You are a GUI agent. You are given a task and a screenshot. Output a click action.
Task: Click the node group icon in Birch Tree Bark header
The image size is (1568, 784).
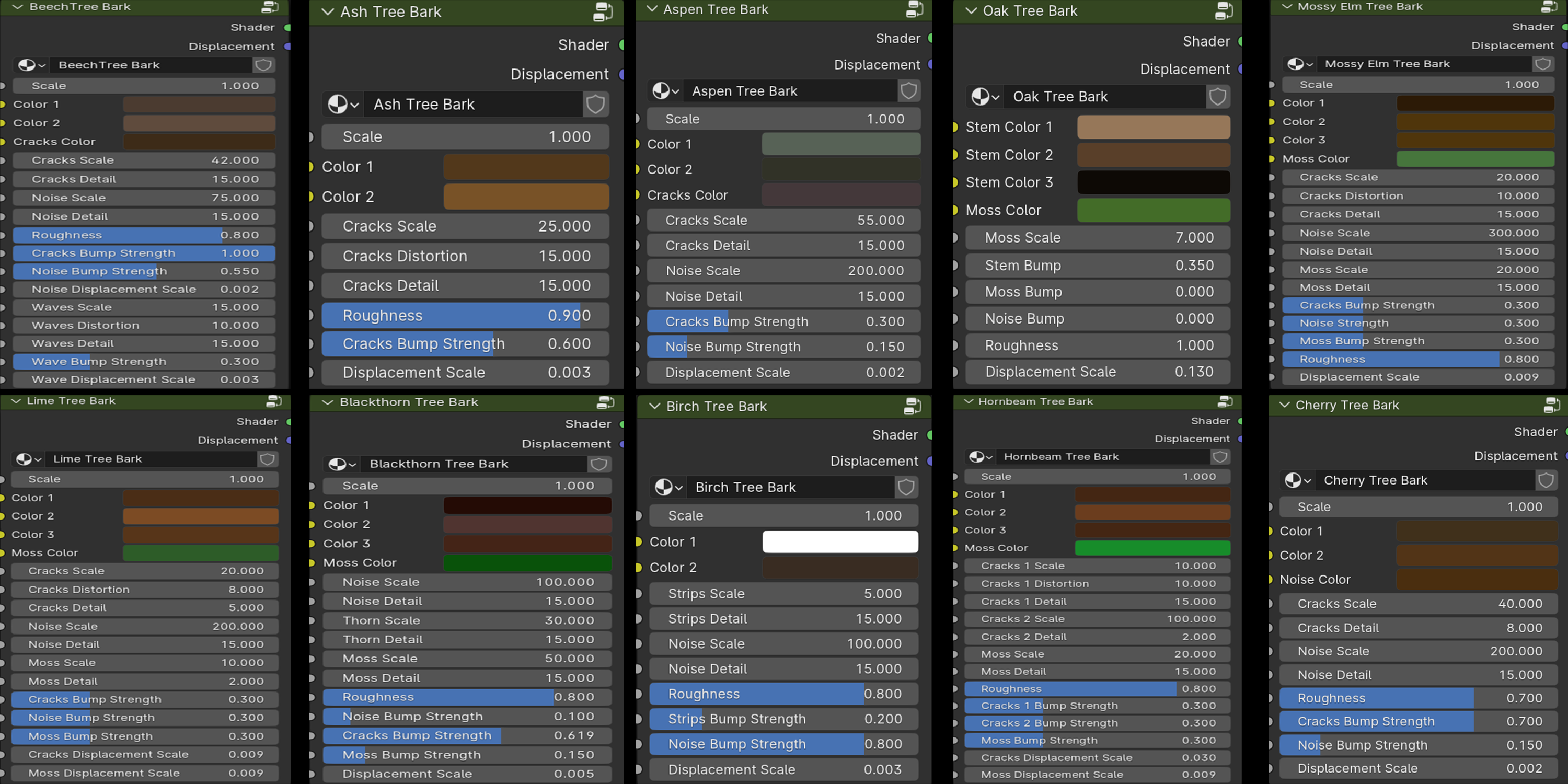click(913, 406)
